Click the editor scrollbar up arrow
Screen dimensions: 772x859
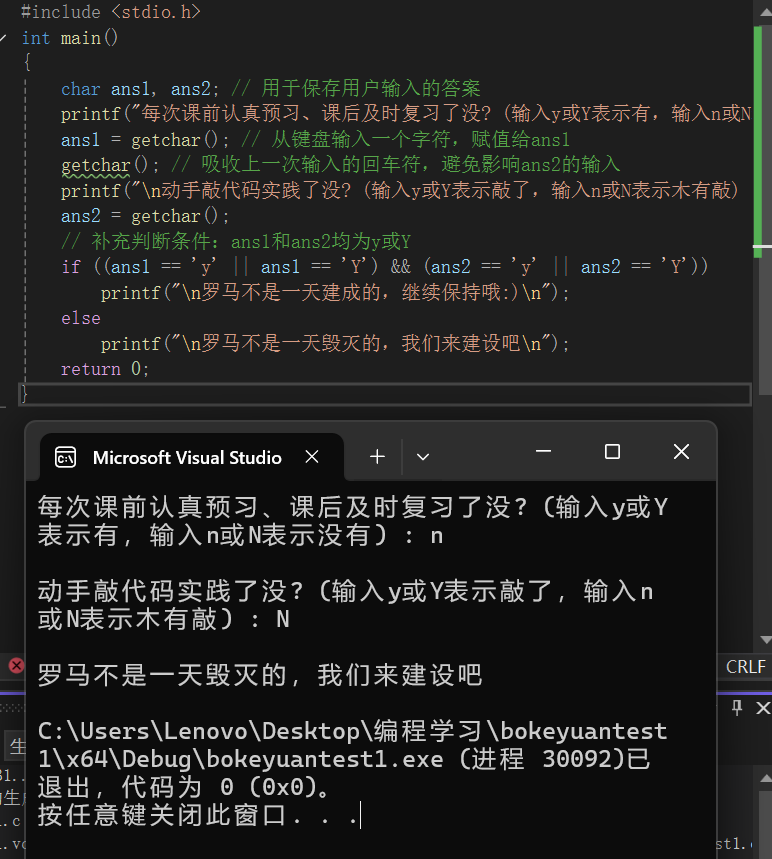point(765,12)
